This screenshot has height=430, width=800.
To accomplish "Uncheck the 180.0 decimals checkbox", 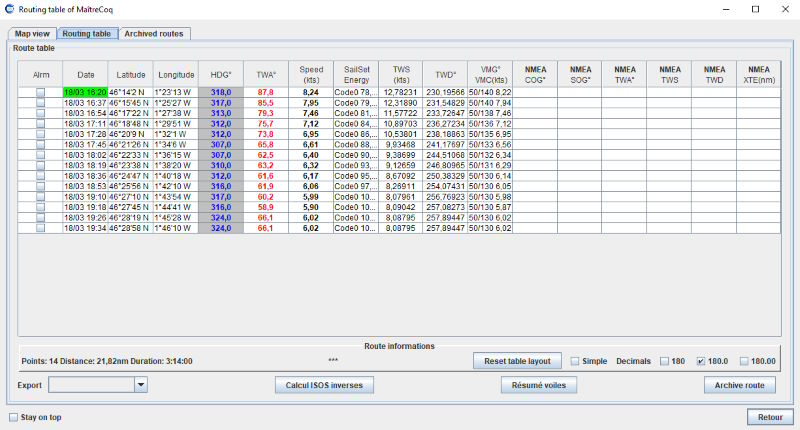I will (x=700, y=360).
